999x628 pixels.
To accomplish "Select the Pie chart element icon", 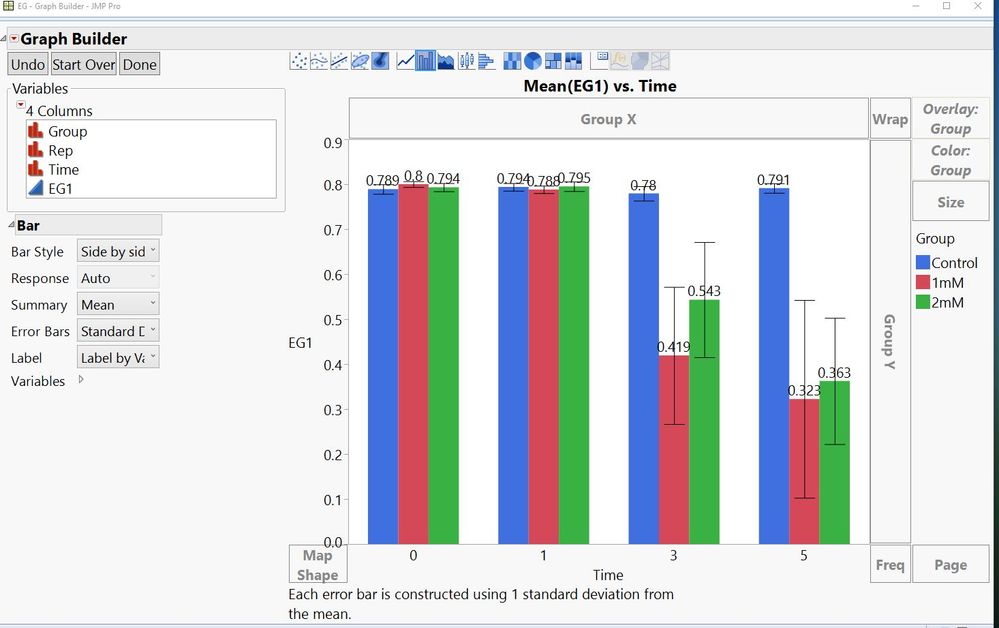I will [533, 61].
